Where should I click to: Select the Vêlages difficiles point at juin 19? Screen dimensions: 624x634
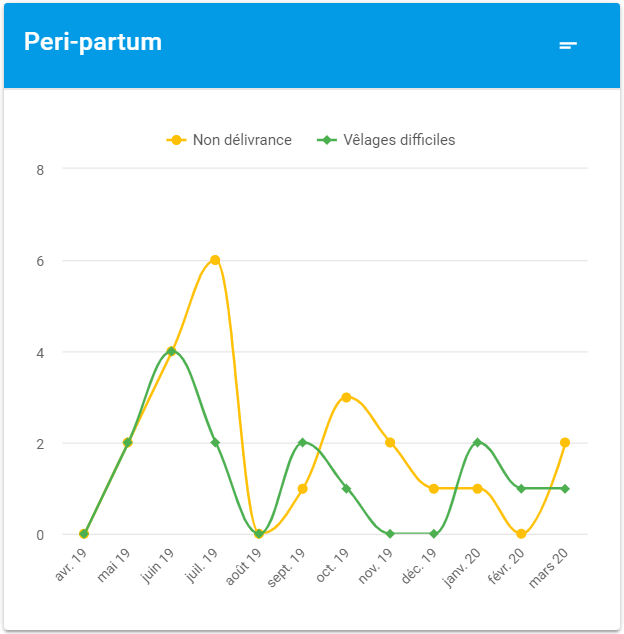pos(171,351)
